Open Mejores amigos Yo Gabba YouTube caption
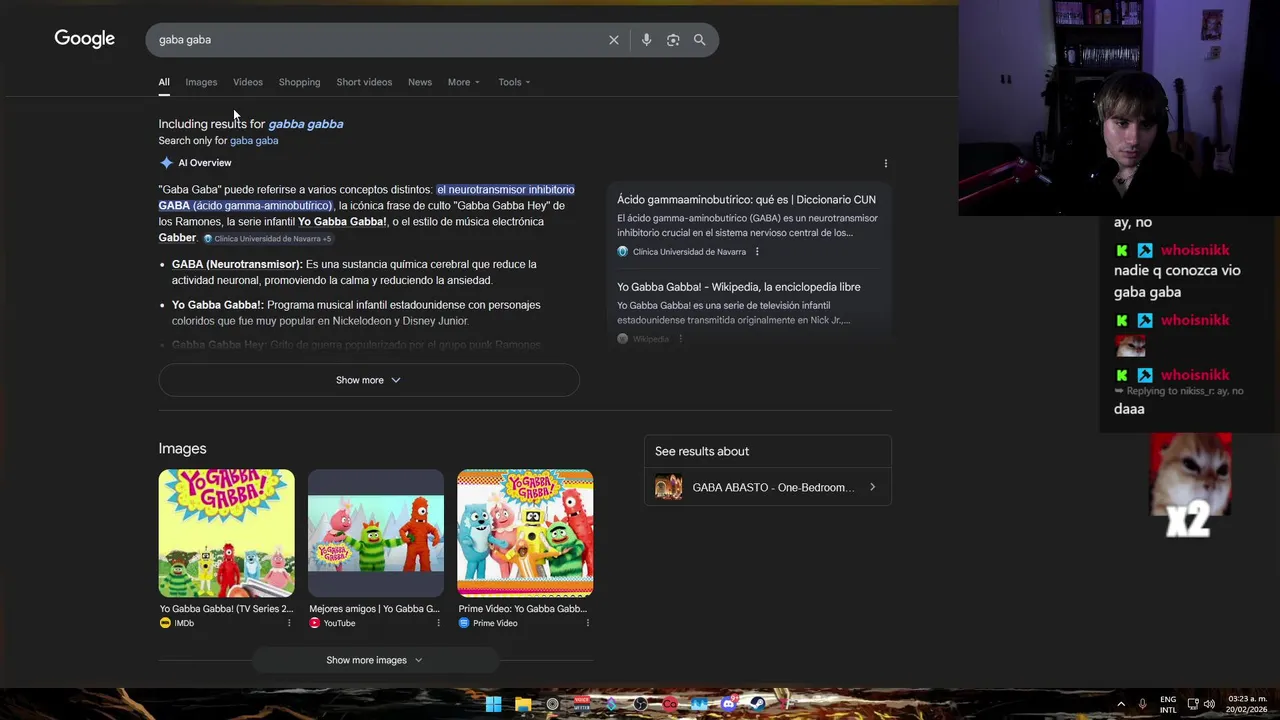 (x=375, y=609)
